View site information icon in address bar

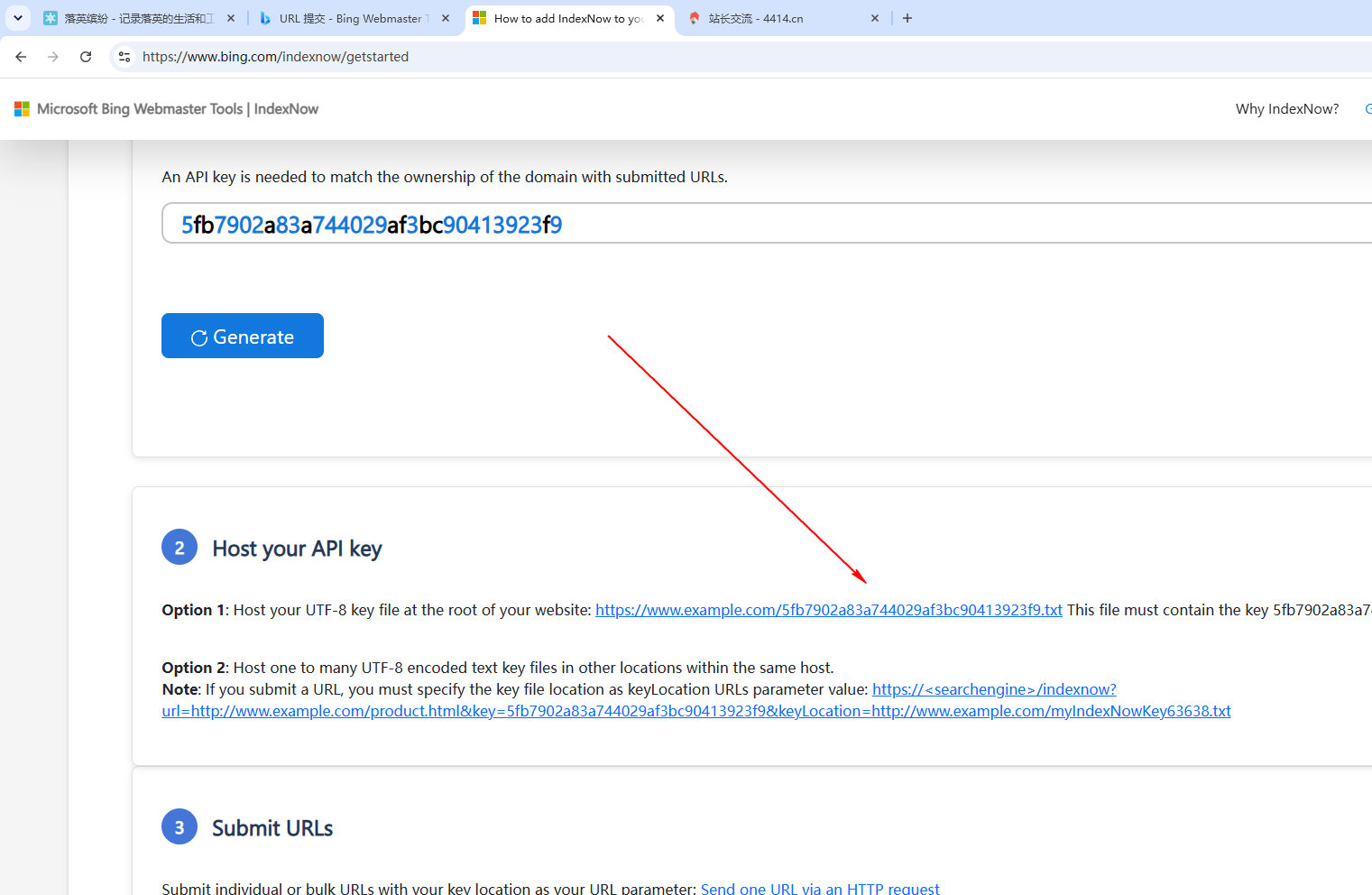[124, 57]
